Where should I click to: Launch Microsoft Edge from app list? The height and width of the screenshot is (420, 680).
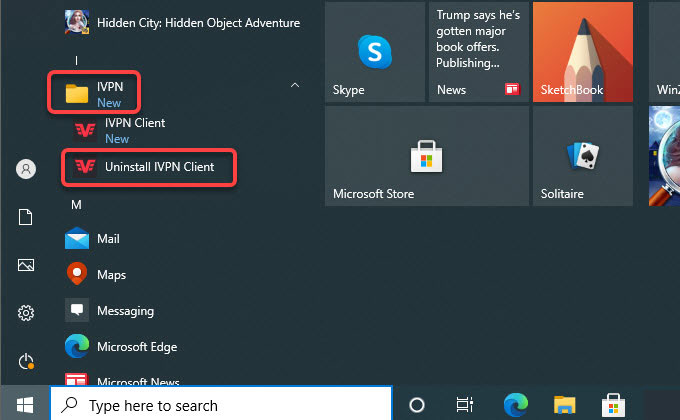click(121, 346)
